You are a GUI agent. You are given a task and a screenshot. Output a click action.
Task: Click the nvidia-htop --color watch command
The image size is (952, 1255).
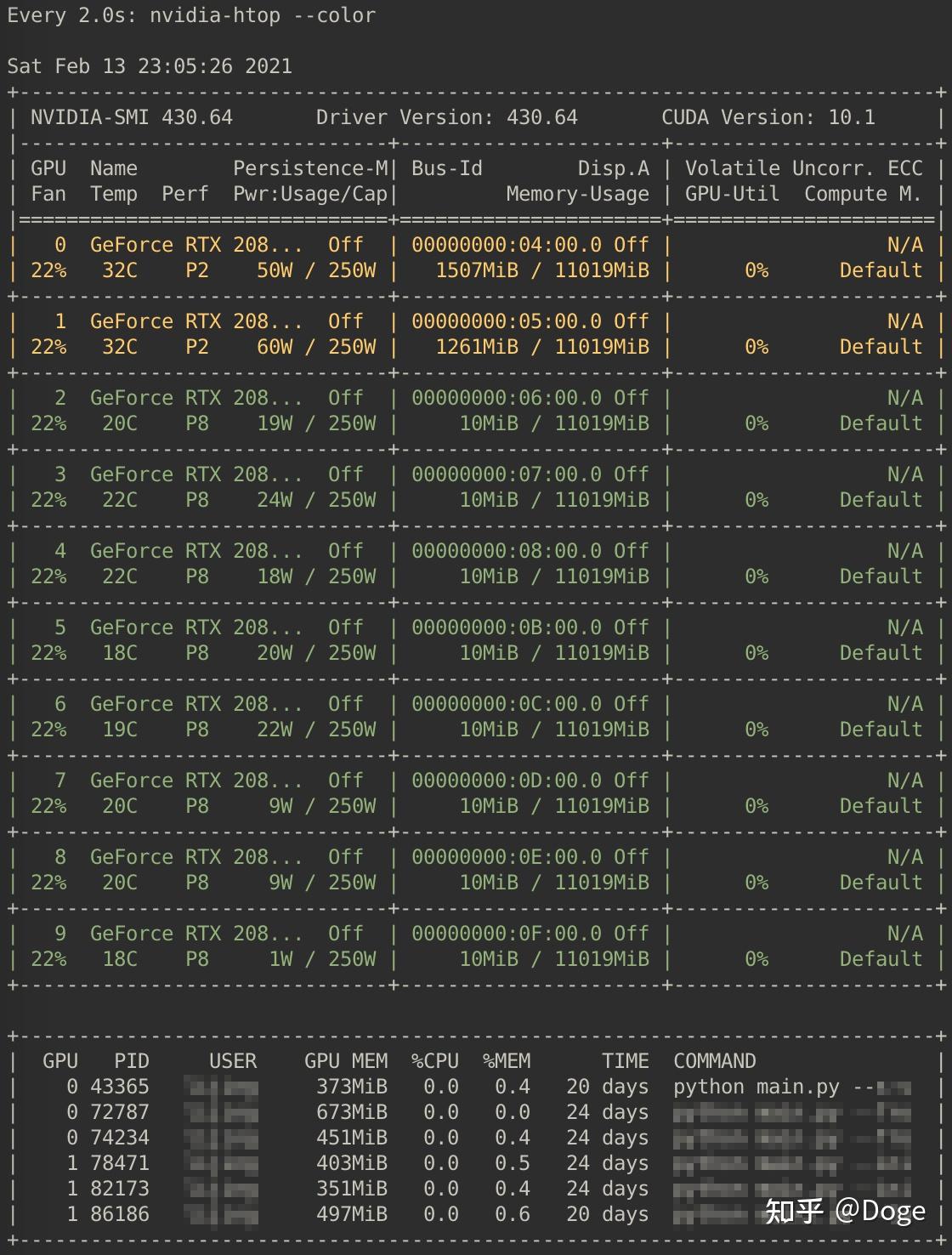coord(263,15)
